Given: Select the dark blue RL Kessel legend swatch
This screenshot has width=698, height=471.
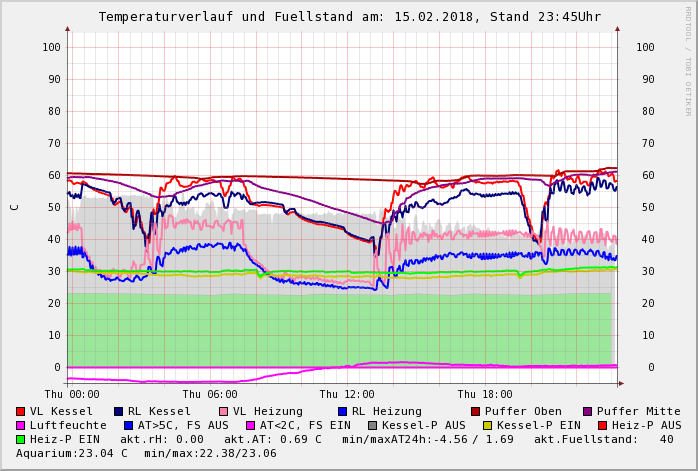Looking at the screenshot, I should [119, 411].
